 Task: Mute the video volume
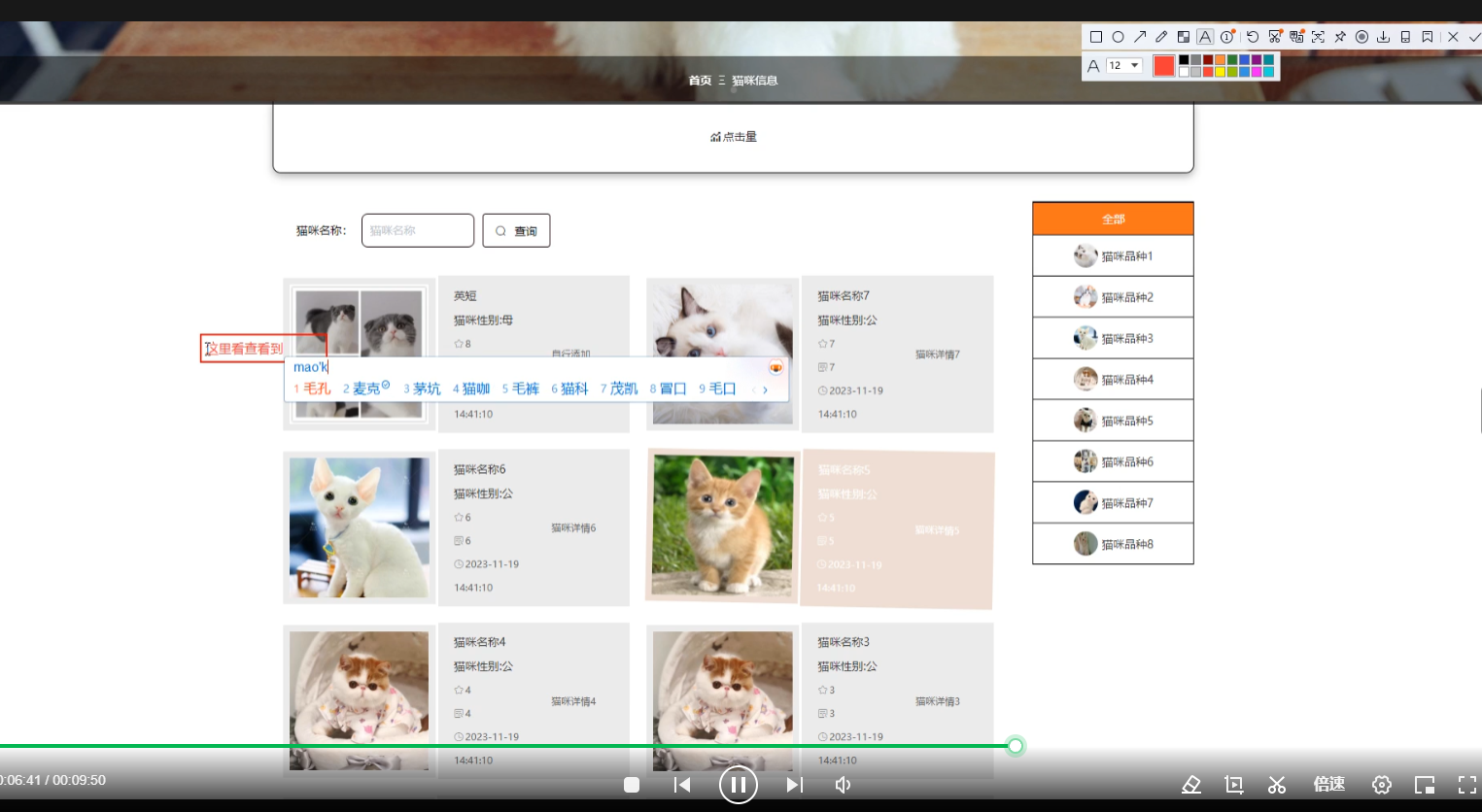coord(843,785)
